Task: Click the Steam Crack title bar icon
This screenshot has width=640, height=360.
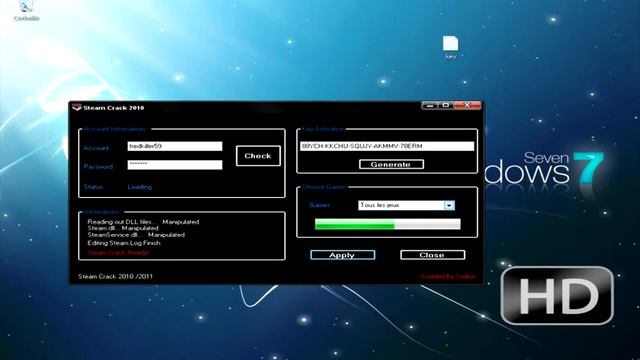Action: point(77,108)
